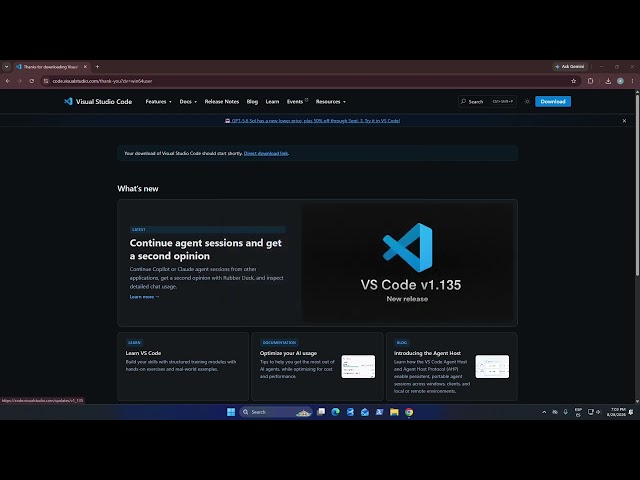Viewport: 640px width, 480px height.
Task: Open the Continue agent sessions heading
Action: pos(206,249)
